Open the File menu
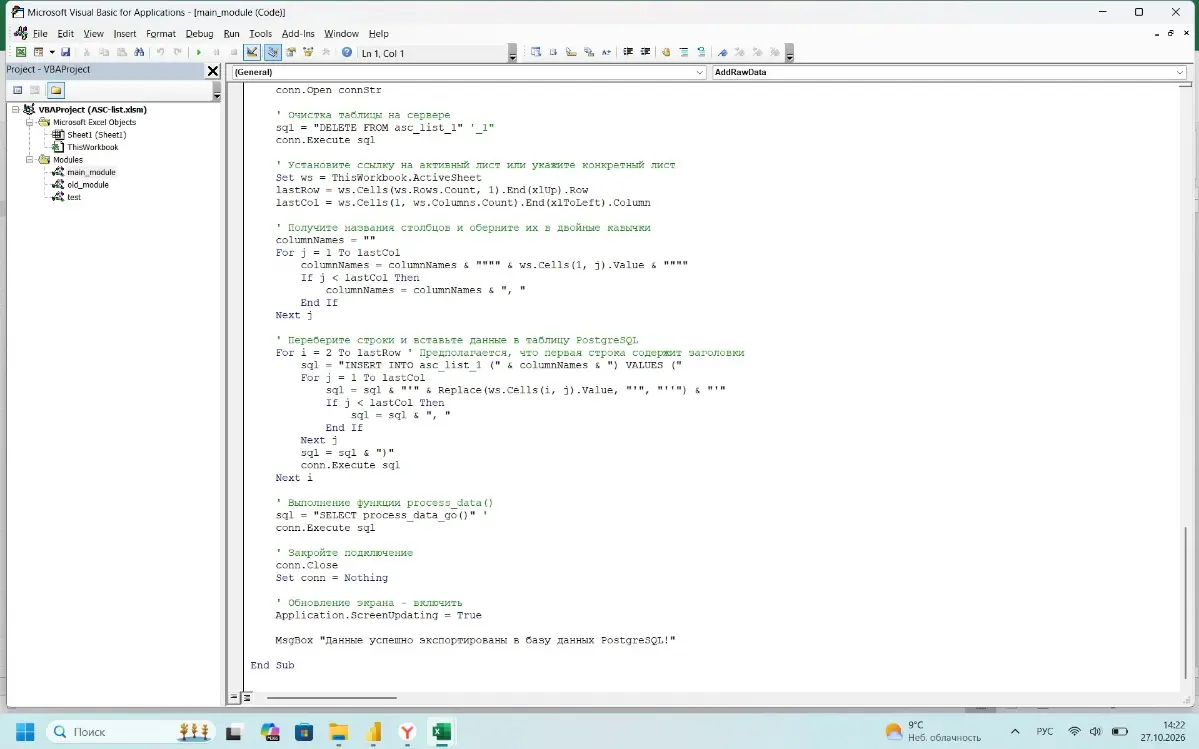This screenshot has height=749, width=1199. pyautogui.click(x=40, y=34)
